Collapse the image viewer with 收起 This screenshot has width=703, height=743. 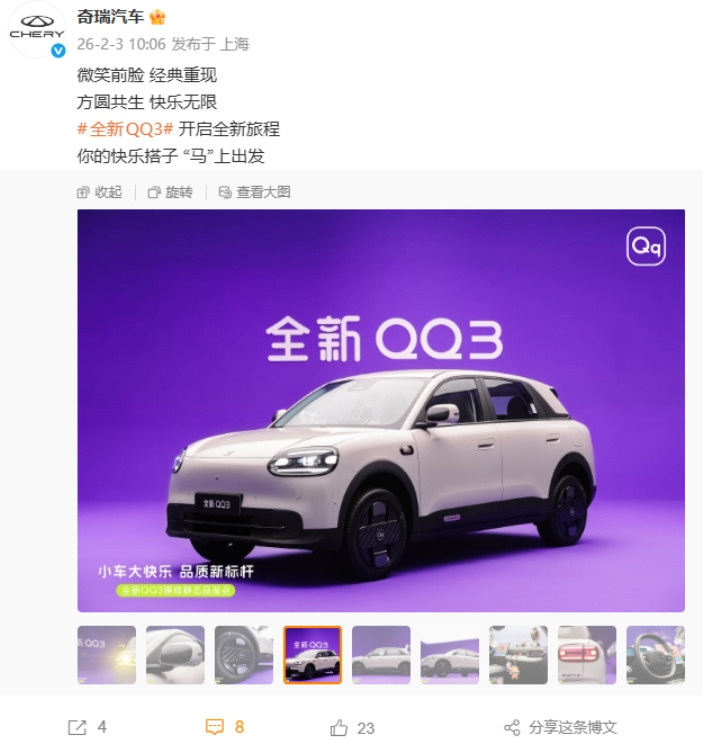click(99, 192)
